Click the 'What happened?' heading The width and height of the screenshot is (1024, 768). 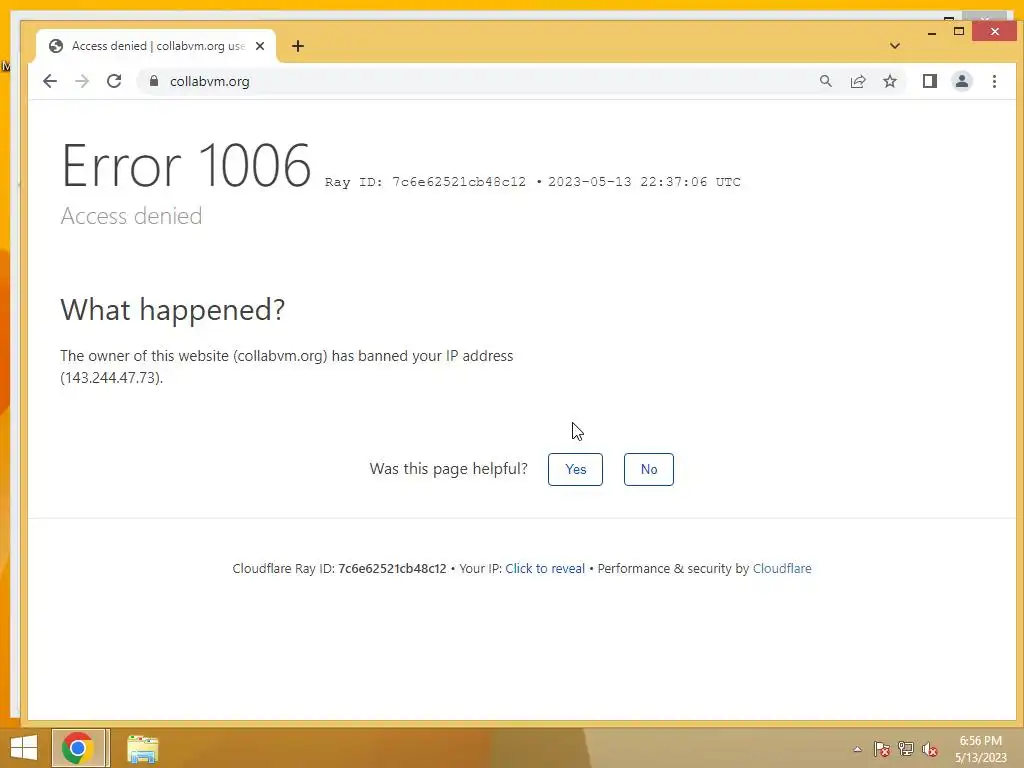tap(172, 310)
